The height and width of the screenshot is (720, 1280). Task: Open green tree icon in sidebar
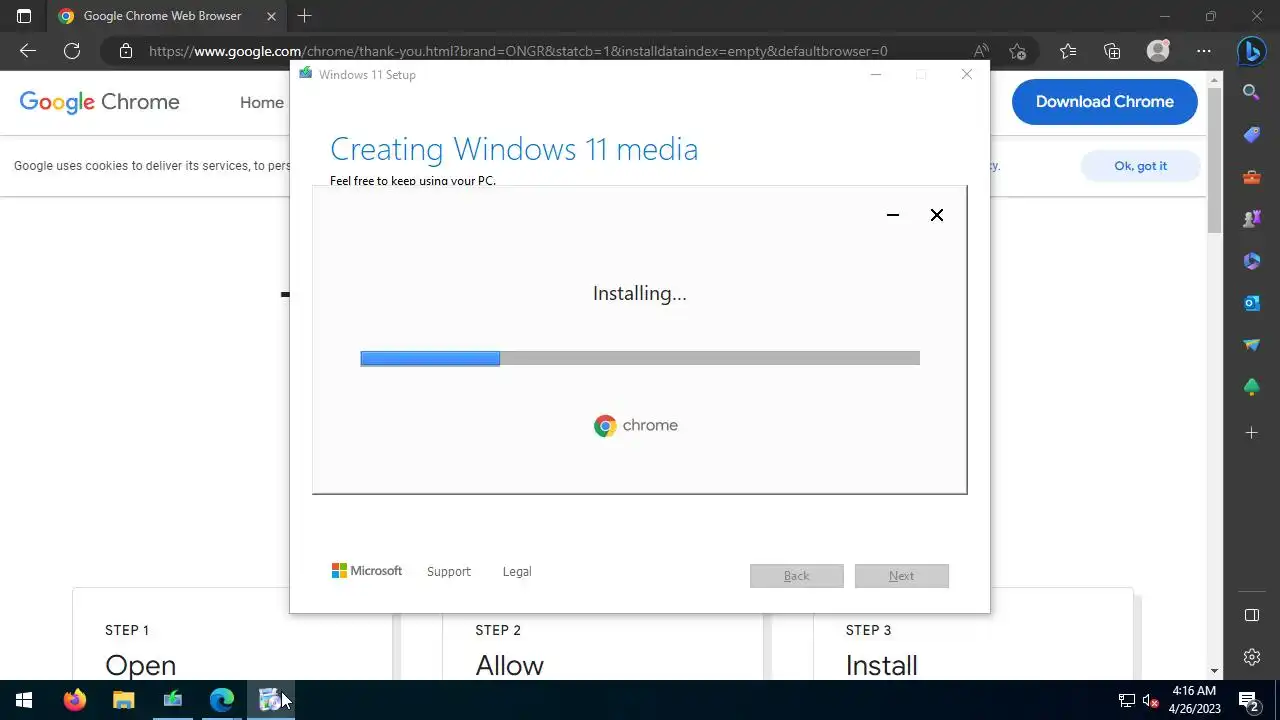(x=1251, y=387)
